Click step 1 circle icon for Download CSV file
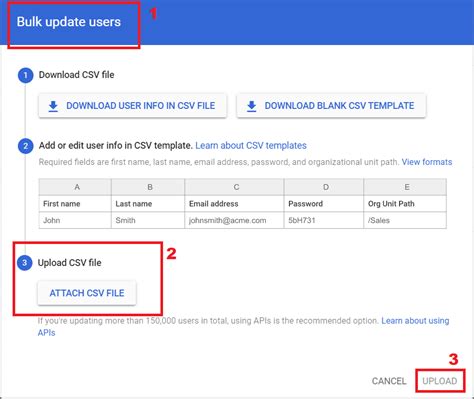Screen dimensions: 474x399 (25, 75)
